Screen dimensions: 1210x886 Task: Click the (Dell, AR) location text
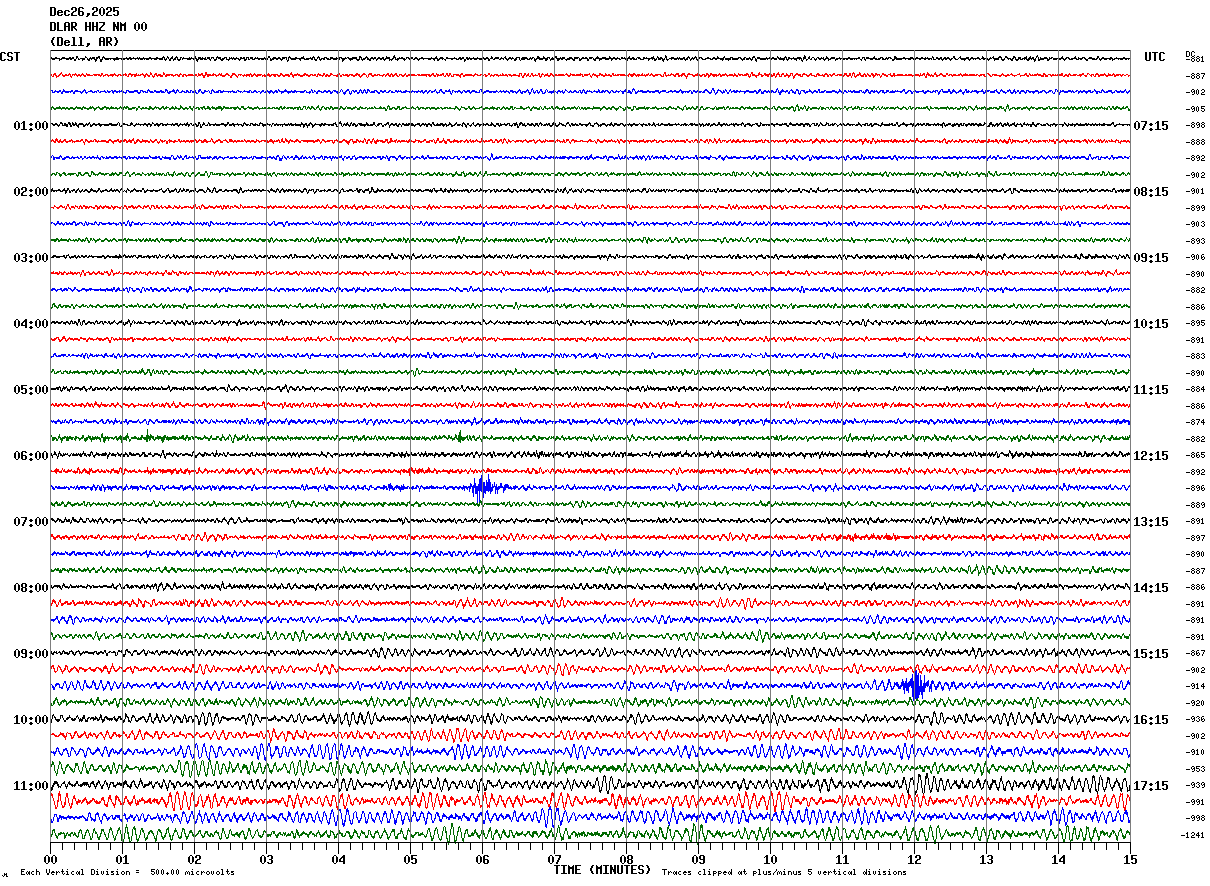84,42
